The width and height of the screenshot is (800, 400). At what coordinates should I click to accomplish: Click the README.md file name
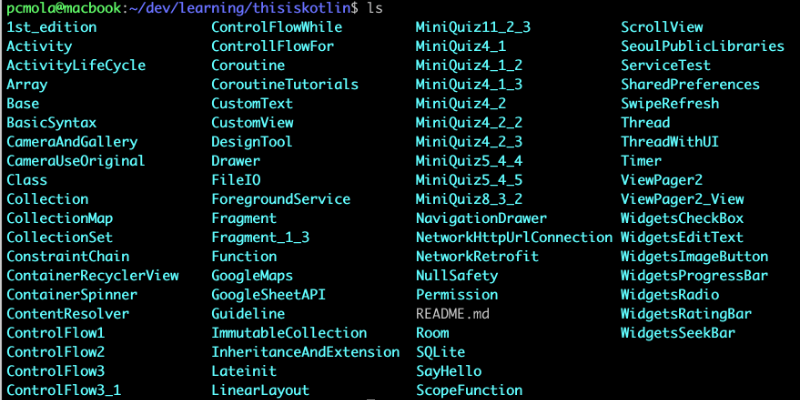[453, 314]
